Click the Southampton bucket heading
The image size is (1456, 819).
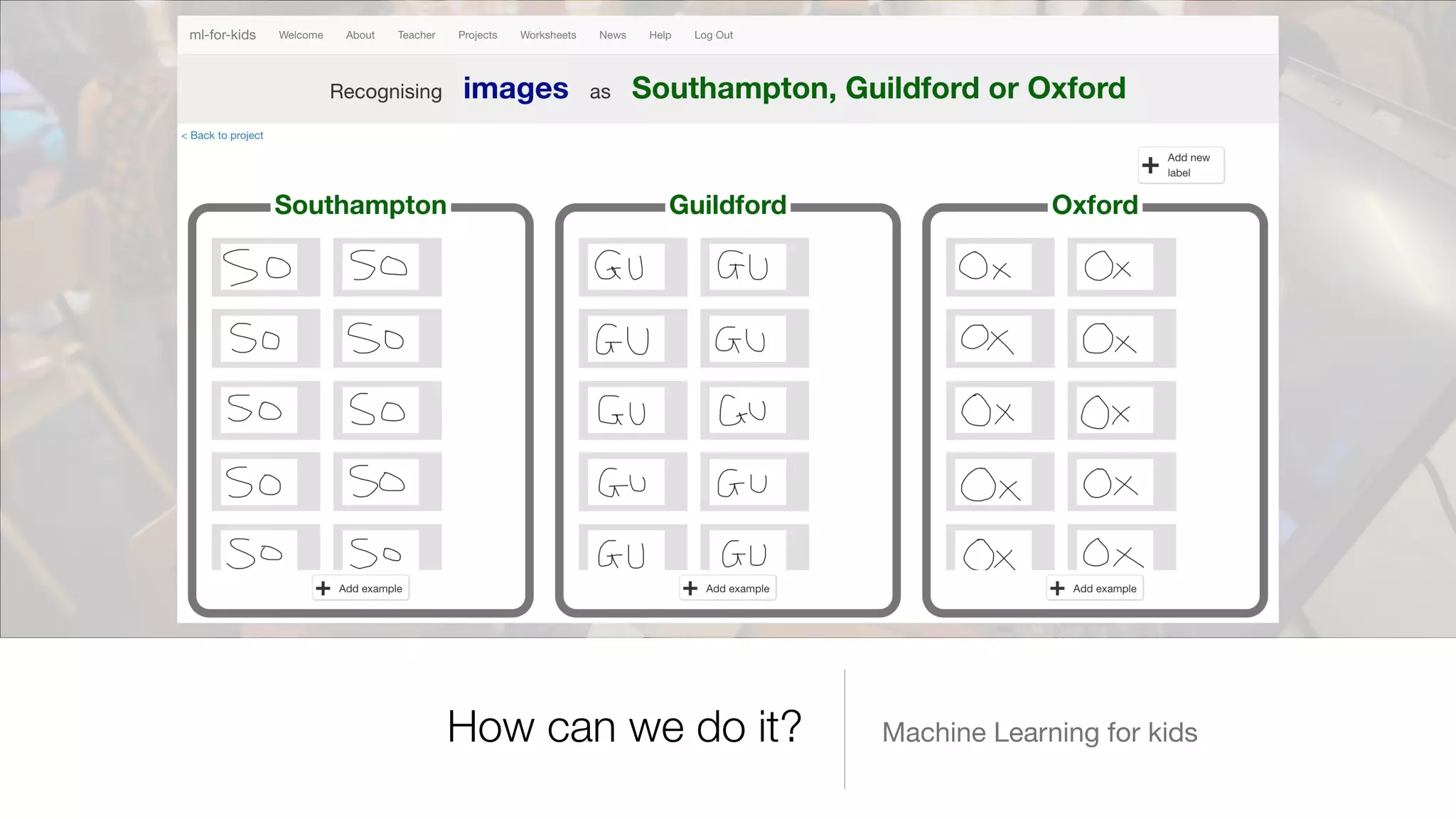(360, 205)
